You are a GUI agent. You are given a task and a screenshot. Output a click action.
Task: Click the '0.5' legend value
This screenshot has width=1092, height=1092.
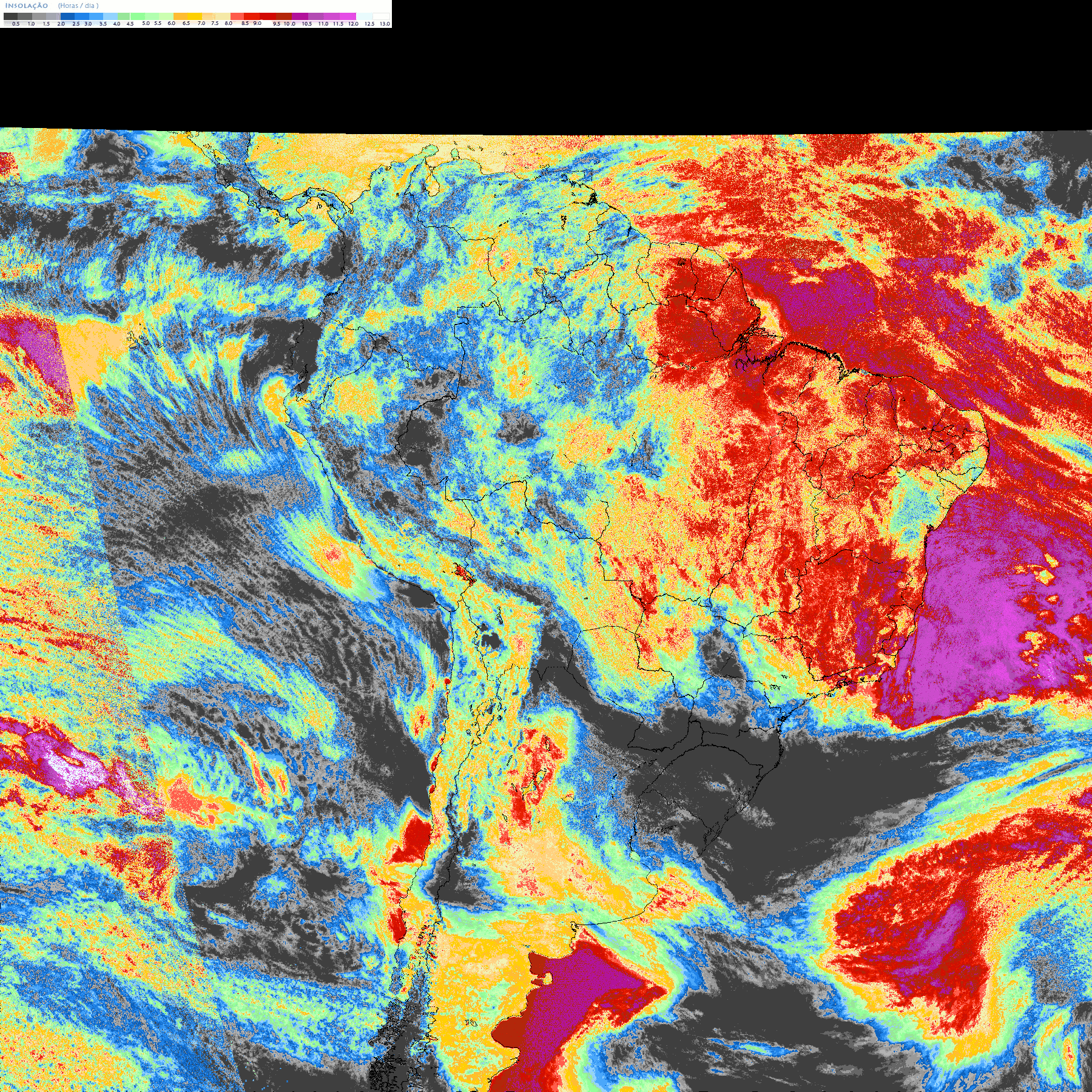(16, 24)
